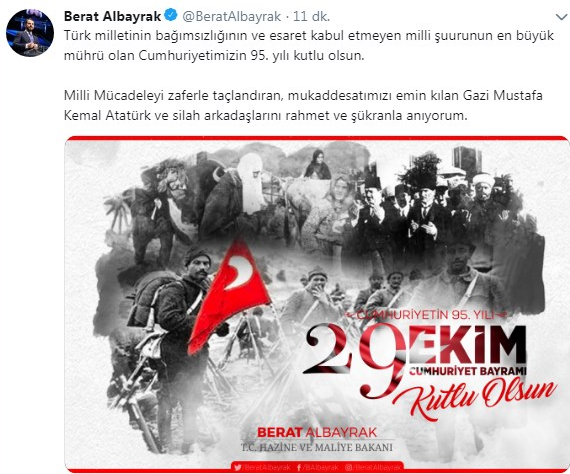Click the display name Berat Albayrak

112,16
